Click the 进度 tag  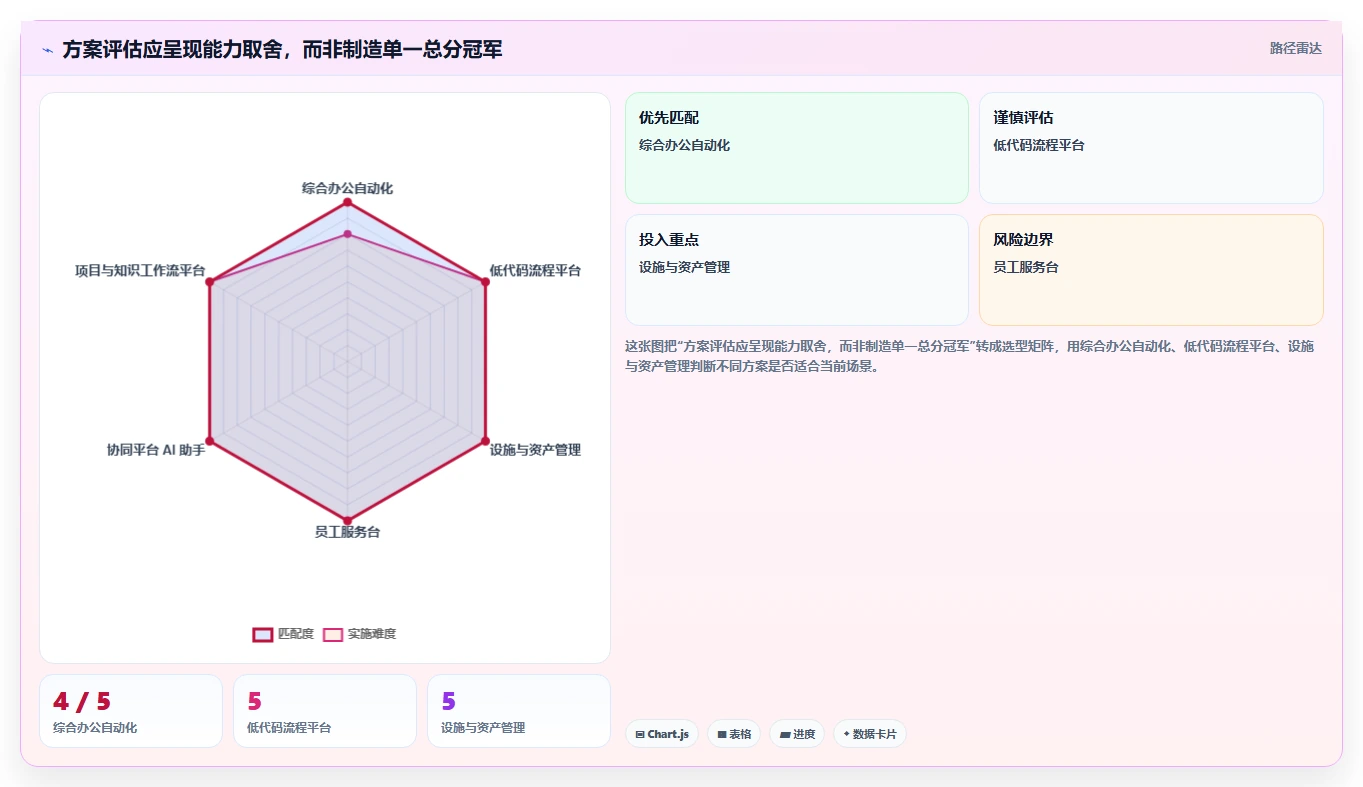pyautogui.click(x=797, y=734)
